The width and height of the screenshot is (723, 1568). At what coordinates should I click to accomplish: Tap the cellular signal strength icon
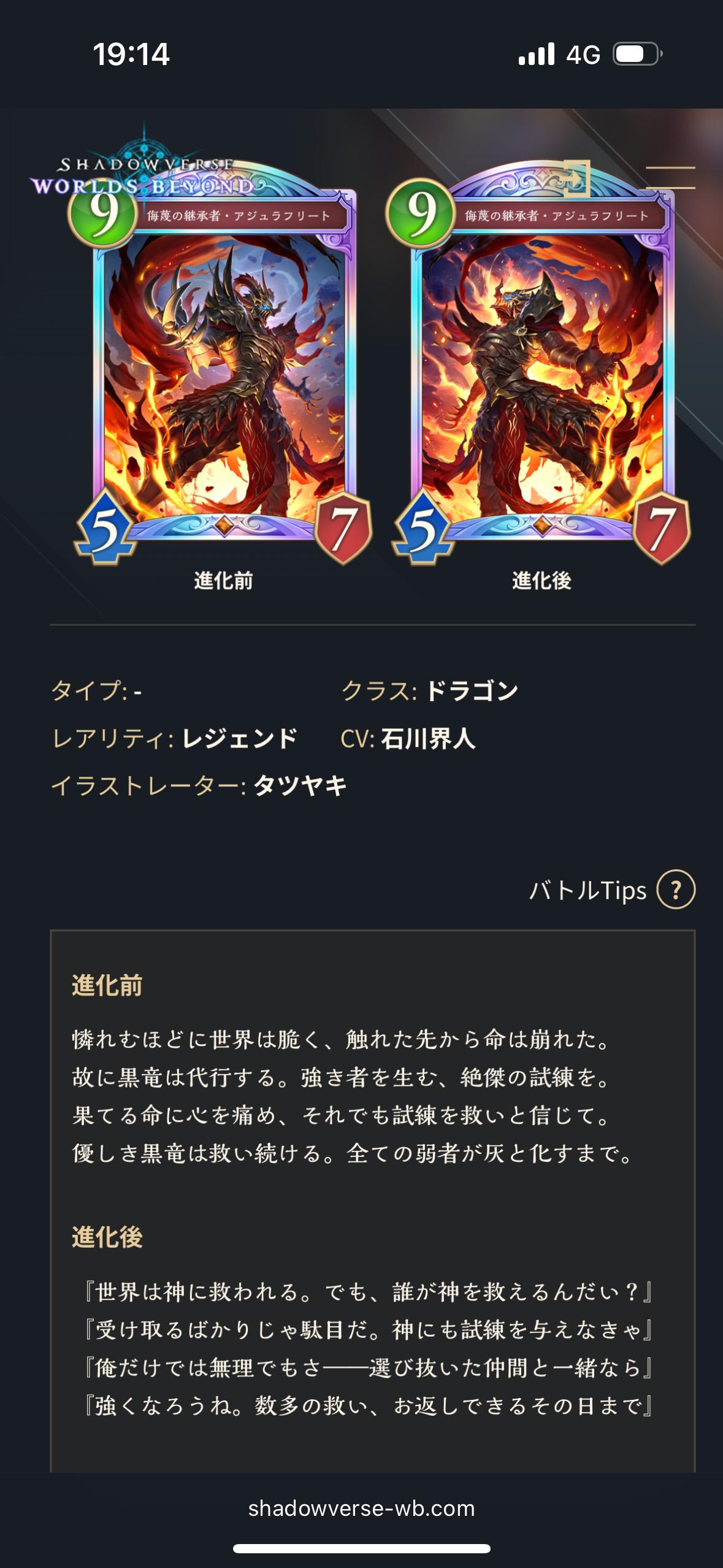[537, 54]
